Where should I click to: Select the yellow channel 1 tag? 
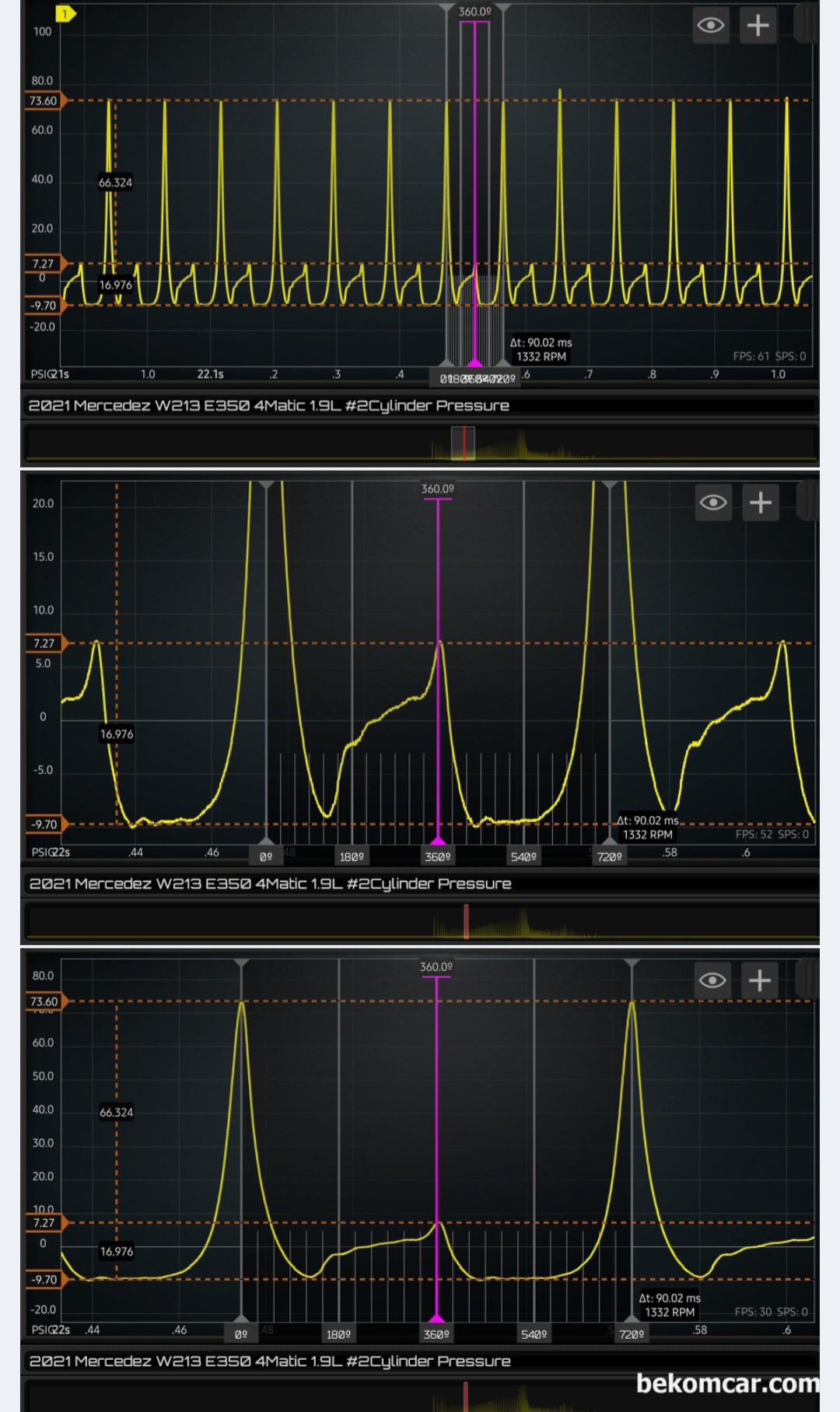pos(65,13)
